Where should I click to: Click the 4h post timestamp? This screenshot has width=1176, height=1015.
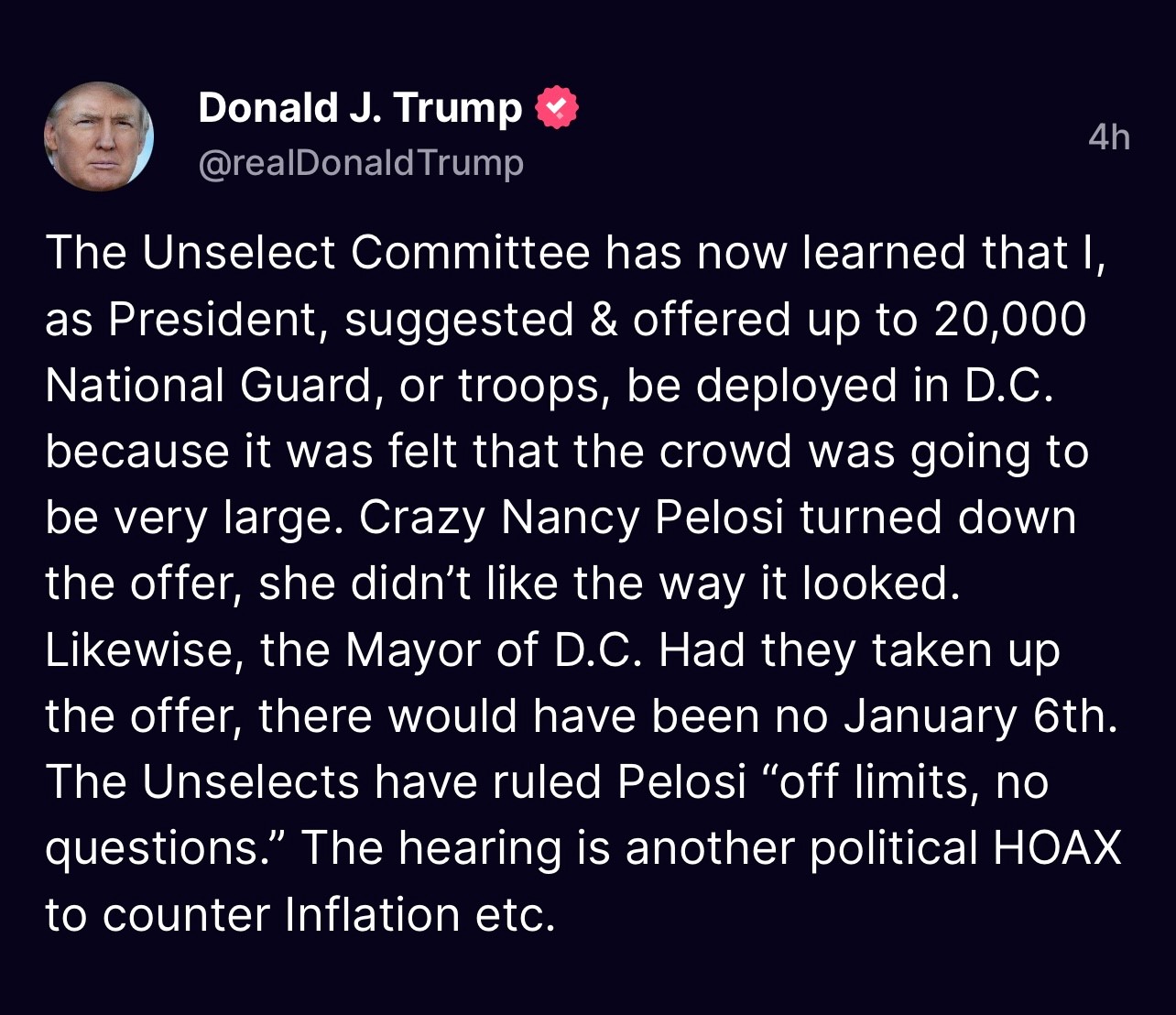coord(1108,137)
